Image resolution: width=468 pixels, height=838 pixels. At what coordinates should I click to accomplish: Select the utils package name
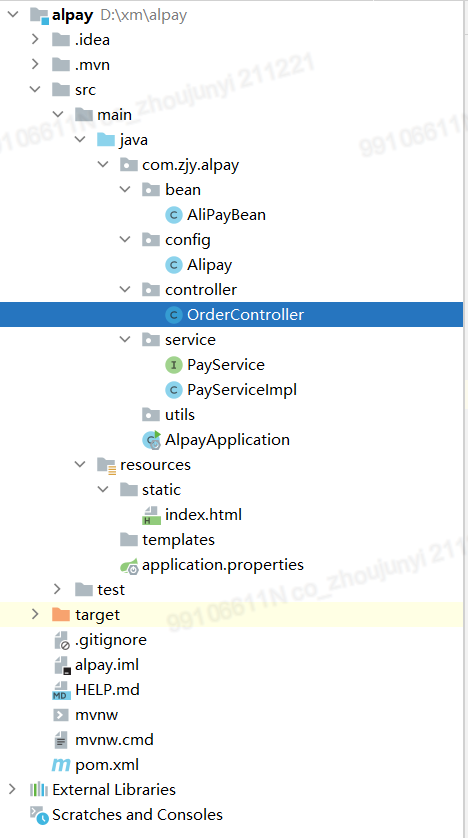point(180,415)
